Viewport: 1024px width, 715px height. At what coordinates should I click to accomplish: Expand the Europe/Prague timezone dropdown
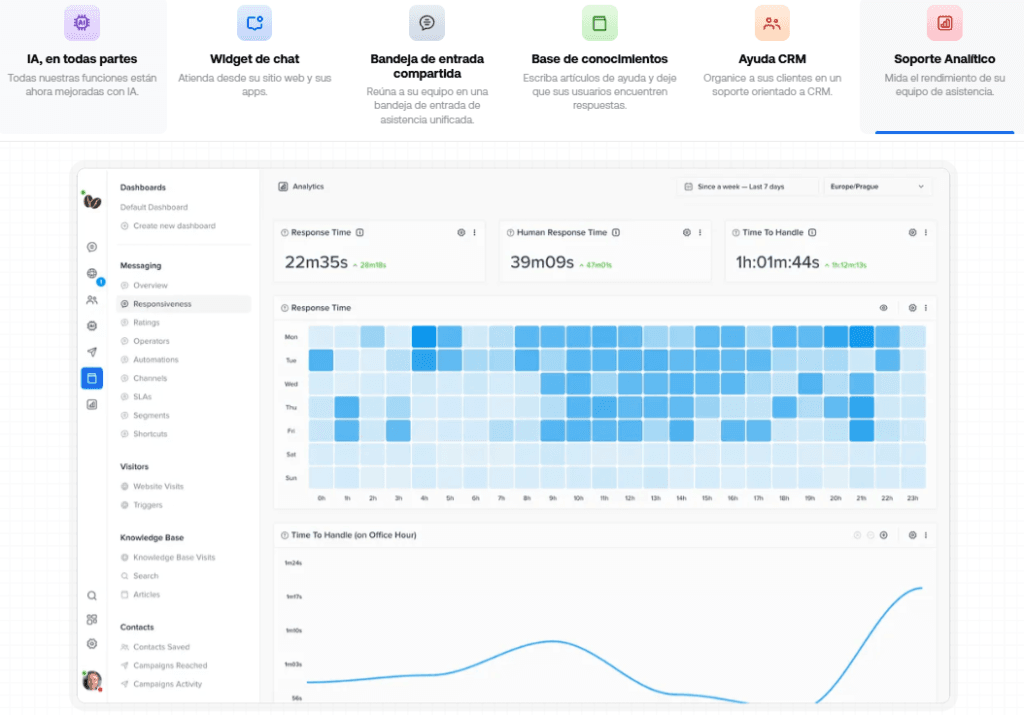[876, 187]
